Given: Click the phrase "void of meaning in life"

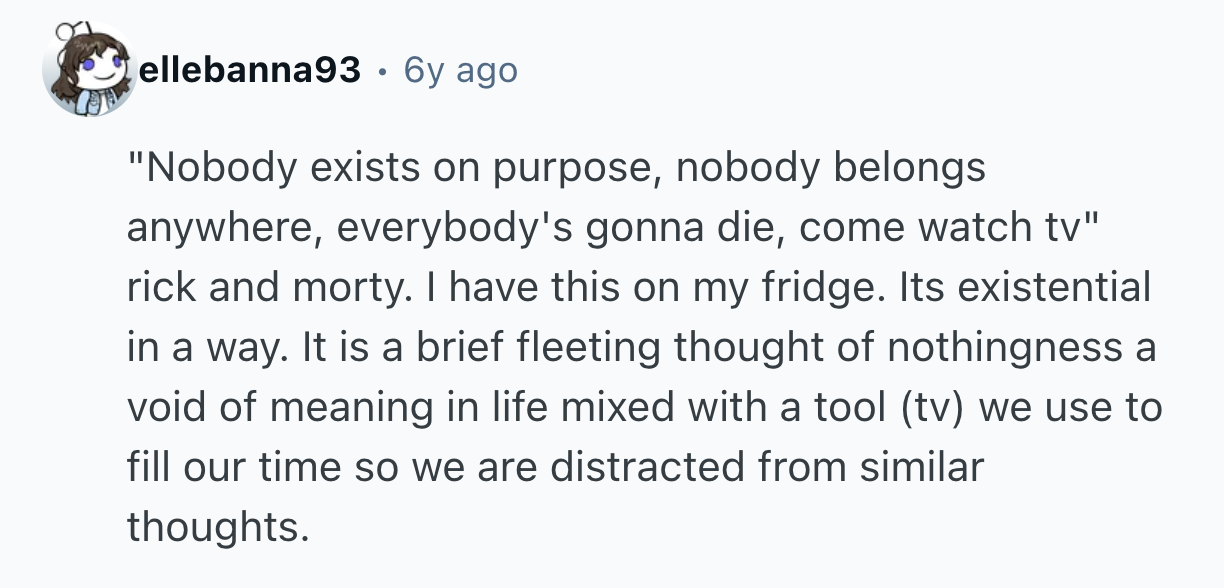Looking at the screenshot, I should [333, 408].
